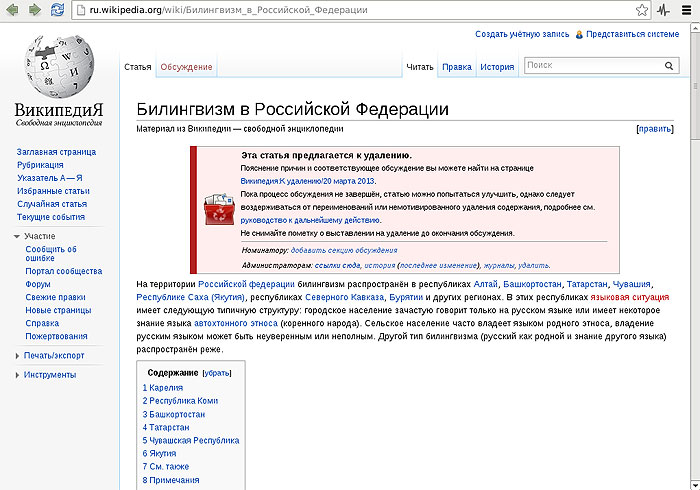Click the activity monitor extension icon
The height and width of the screenshot is (490, 700).
point(662,10)
